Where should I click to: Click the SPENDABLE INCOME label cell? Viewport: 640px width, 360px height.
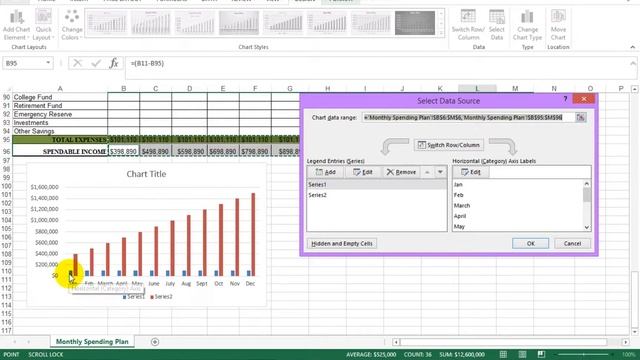point(60,151)
